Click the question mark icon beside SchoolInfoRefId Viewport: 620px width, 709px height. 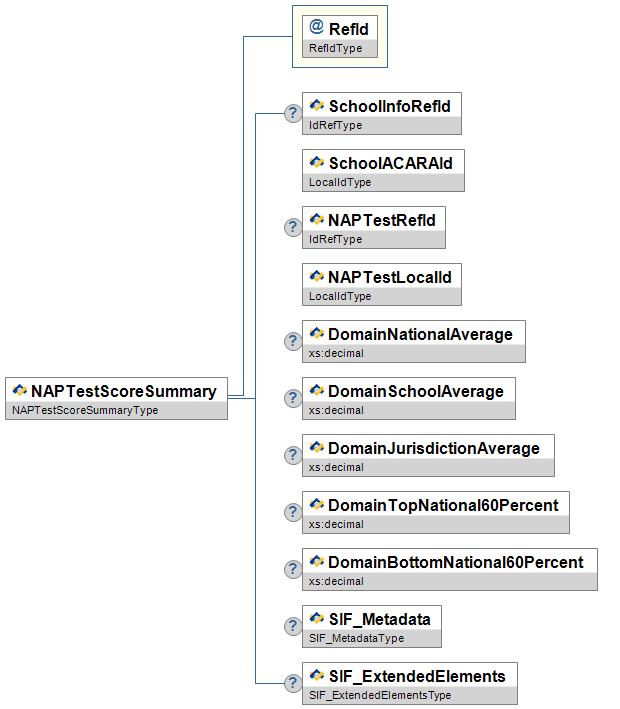[293, 113]
